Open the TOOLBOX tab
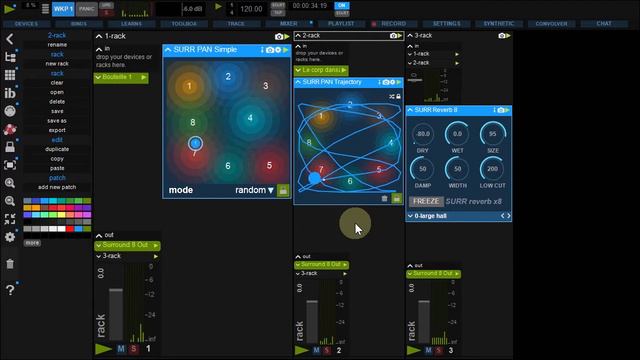This screenshot has width=640, height=360. tap(184, 24)
